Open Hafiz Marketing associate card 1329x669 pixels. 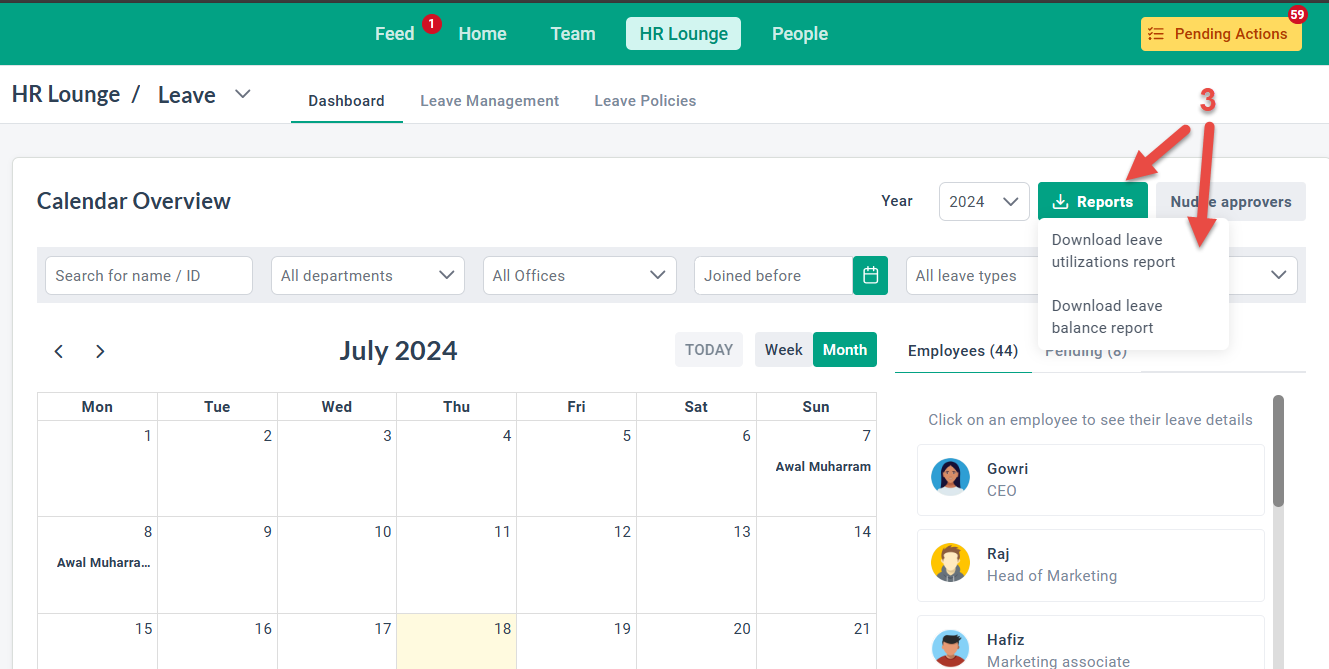pos(1091,642)
